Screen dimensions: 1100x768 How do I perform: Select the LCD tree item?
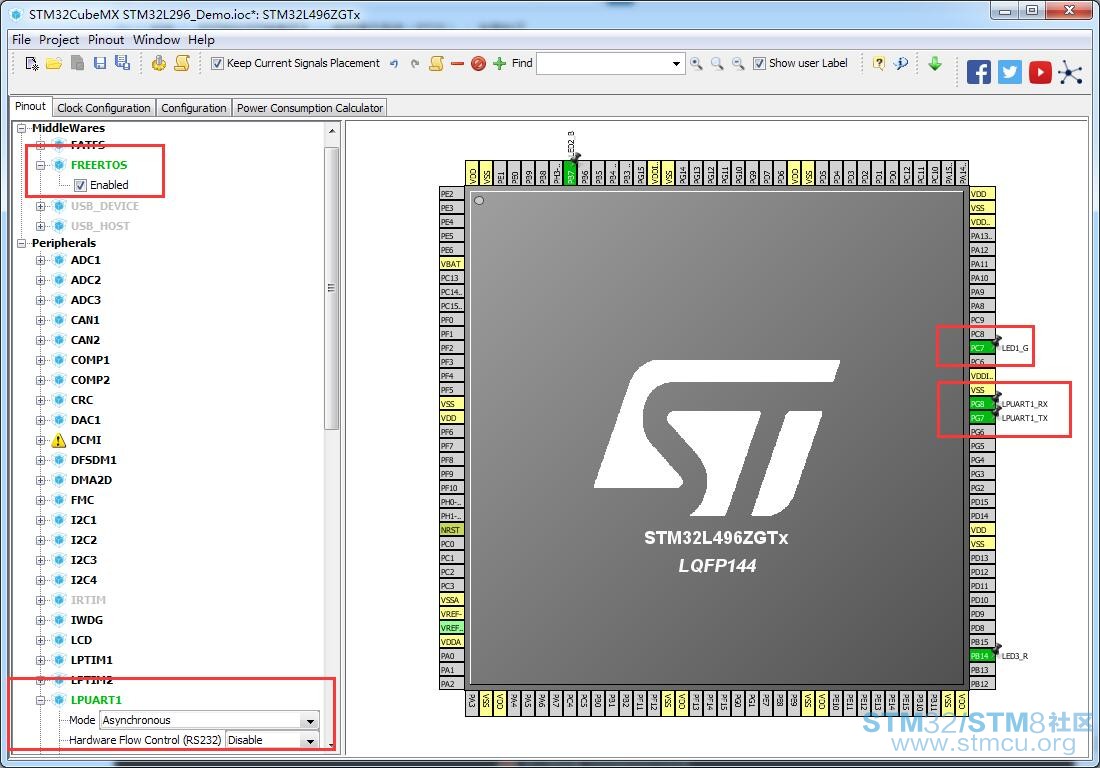coord(81,640)
